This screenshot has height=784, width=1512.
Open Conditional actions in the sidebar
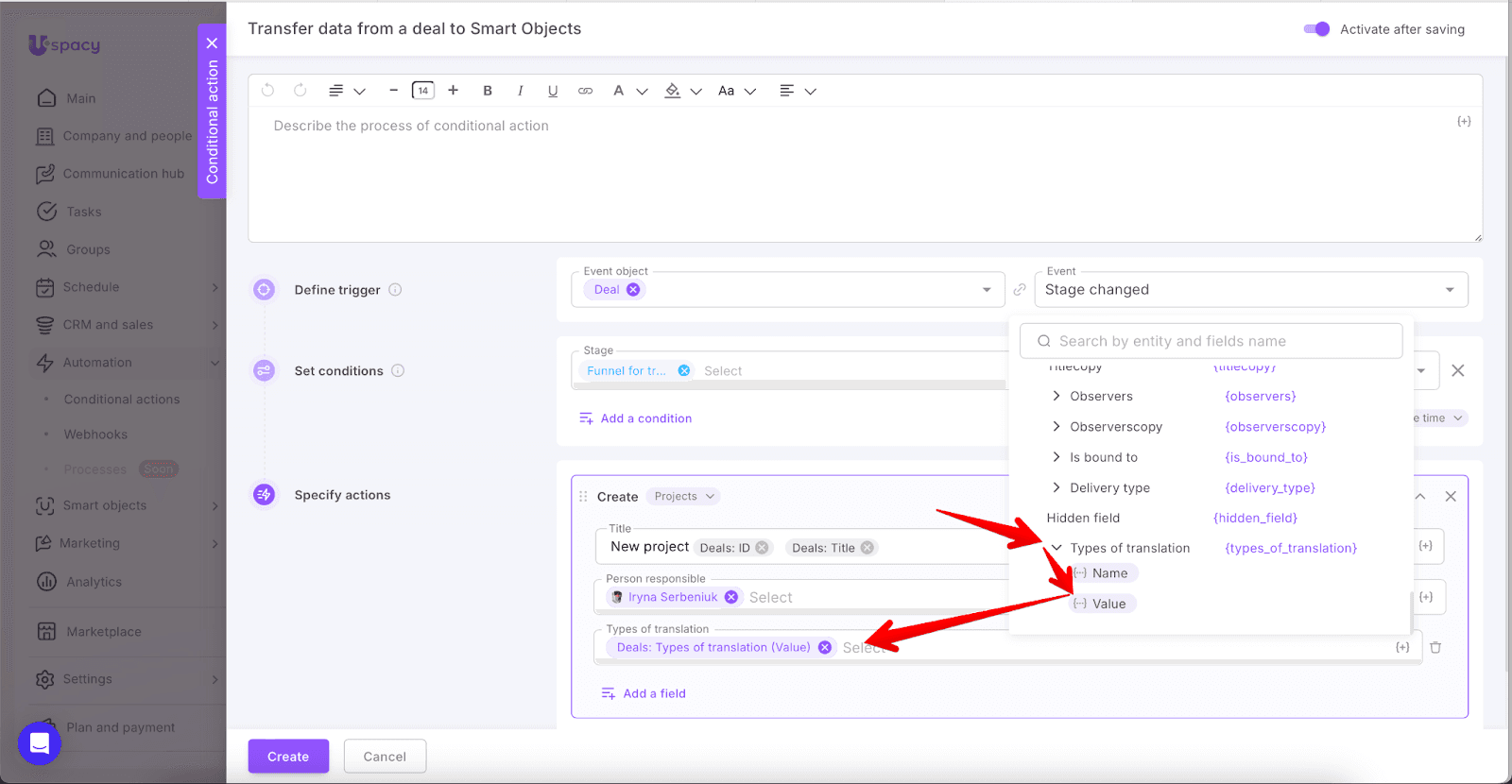point(122,400)
